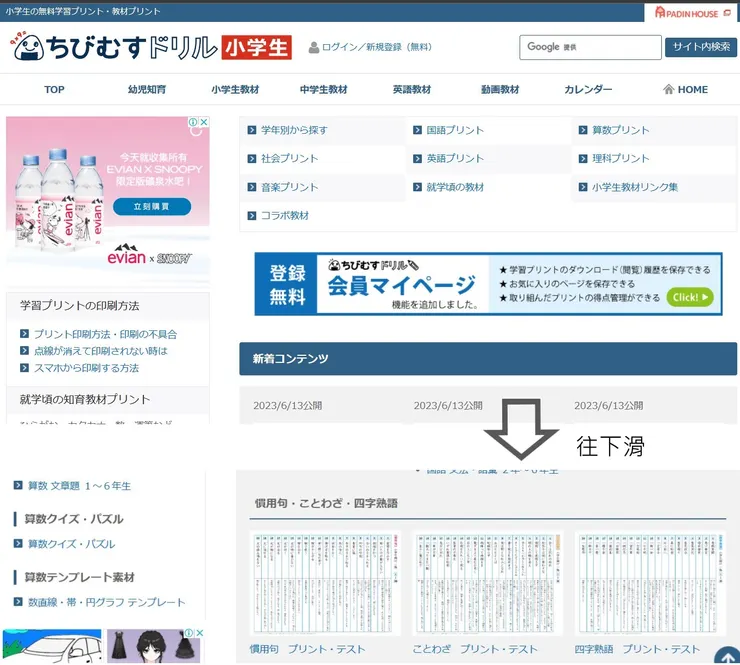Click the arrow icon beside 就学頃の教材
Screen dimensions: 740x665
coord(417,187)
